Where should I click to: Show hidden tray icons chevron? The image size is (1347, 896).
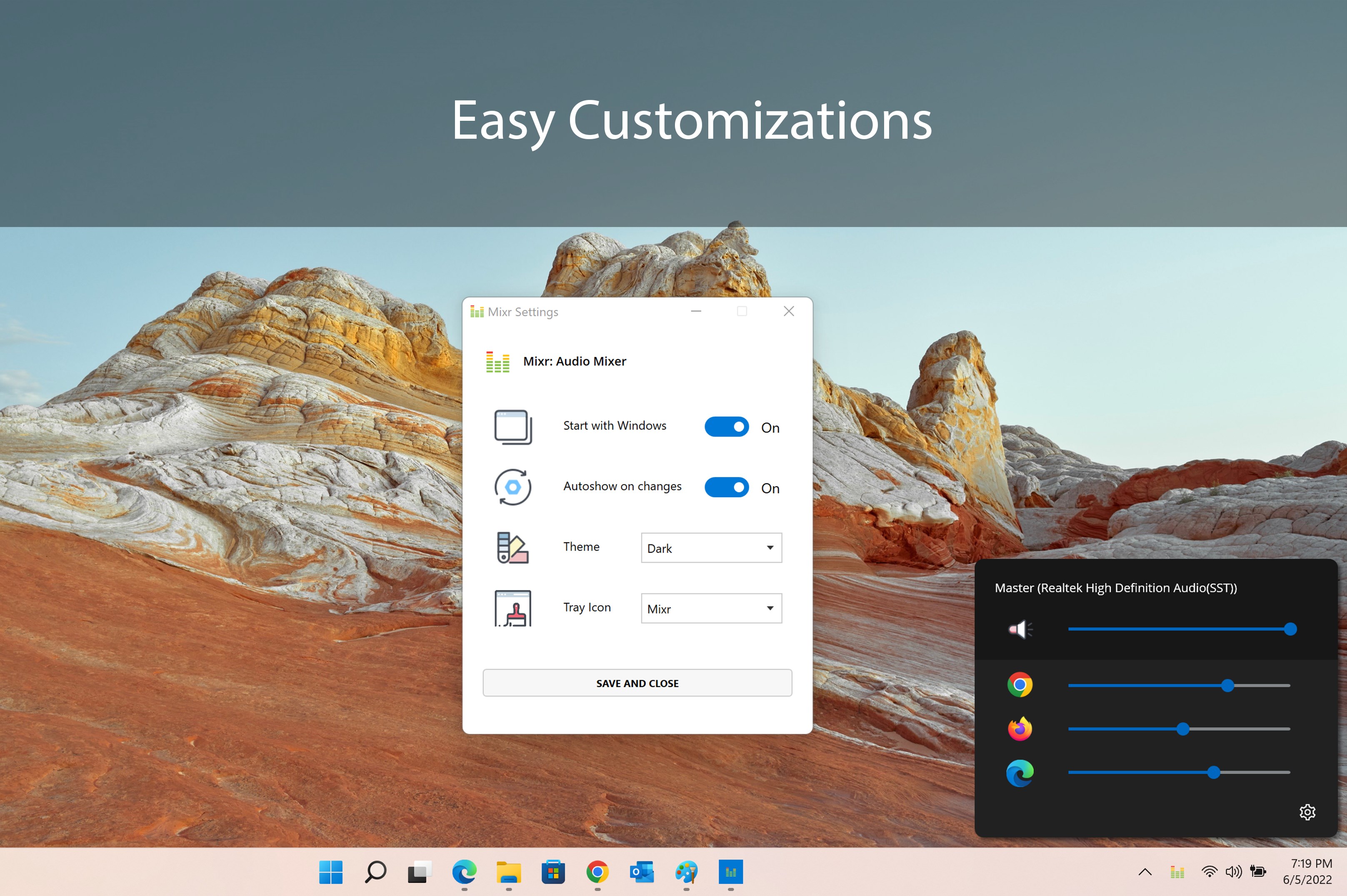[x=1145, y=872]
